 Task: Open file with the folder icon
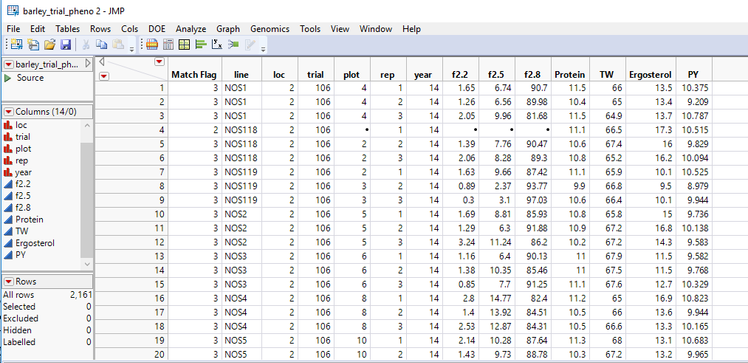tap(50, 45)
